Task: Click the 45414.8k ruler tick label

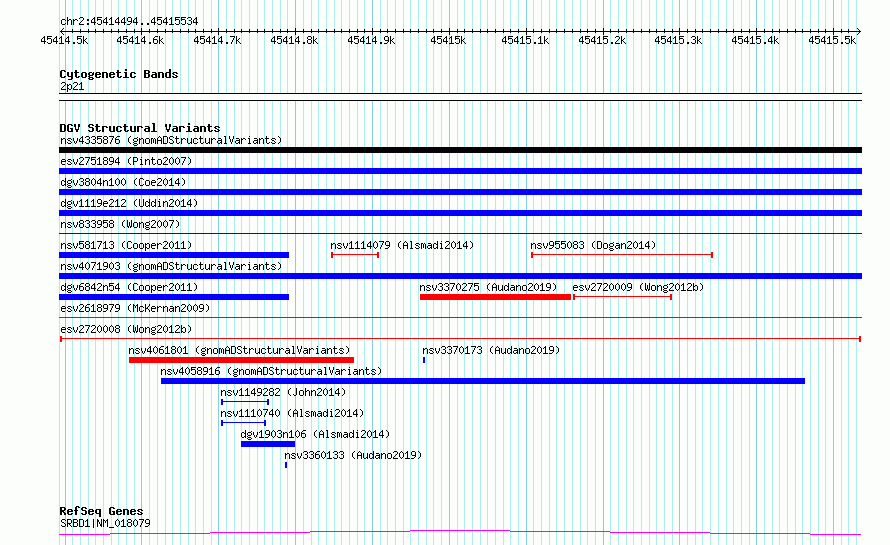Action: pyautogui.click(x=294, y=40)
